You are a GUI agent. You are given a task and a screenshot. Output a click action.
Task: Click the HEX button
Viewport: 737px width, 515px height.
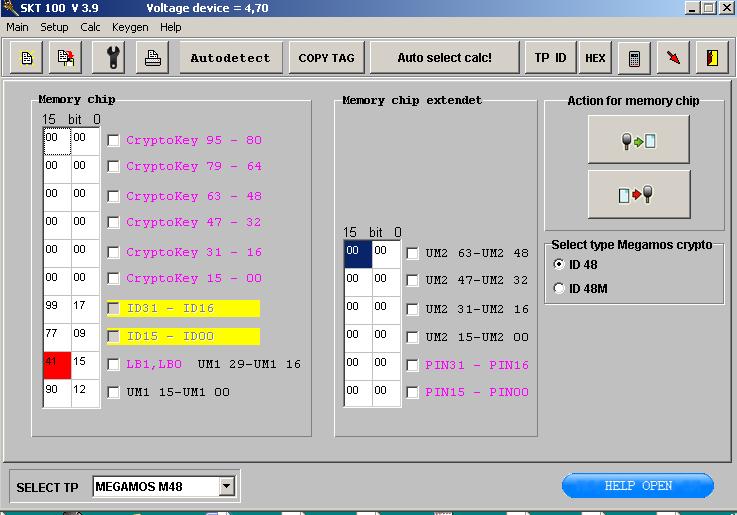595,58
